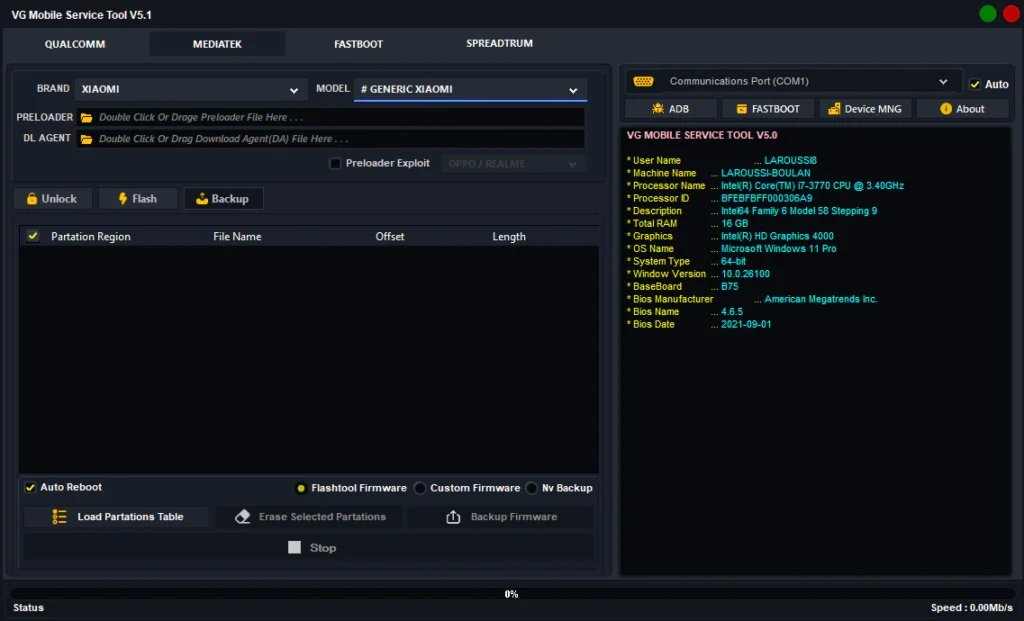Select the Unlock mode button
The width and height of the screenshot is (1024, 621).
[x=52, y=199]
